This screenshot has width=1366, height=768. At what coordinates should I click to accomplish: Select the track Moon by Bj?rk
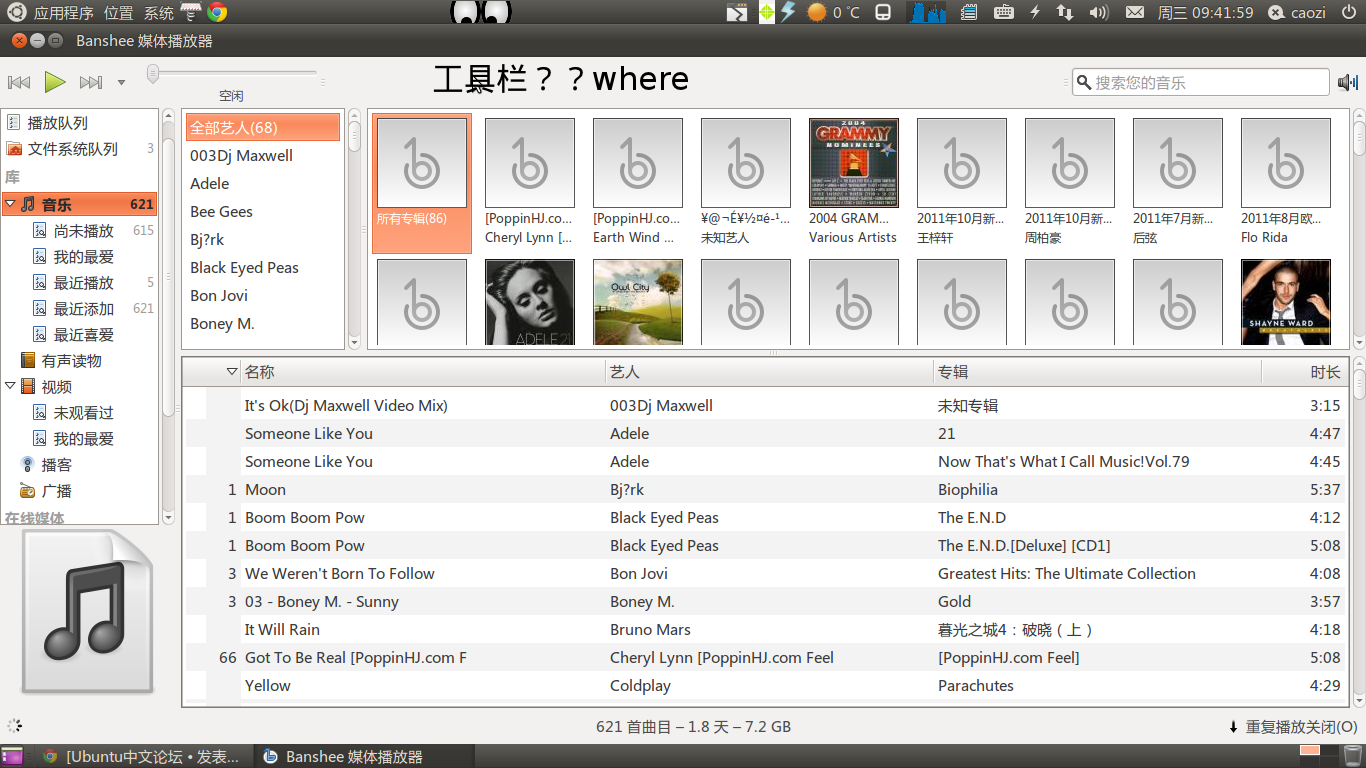pyautogui.click(x=765, y=489)
